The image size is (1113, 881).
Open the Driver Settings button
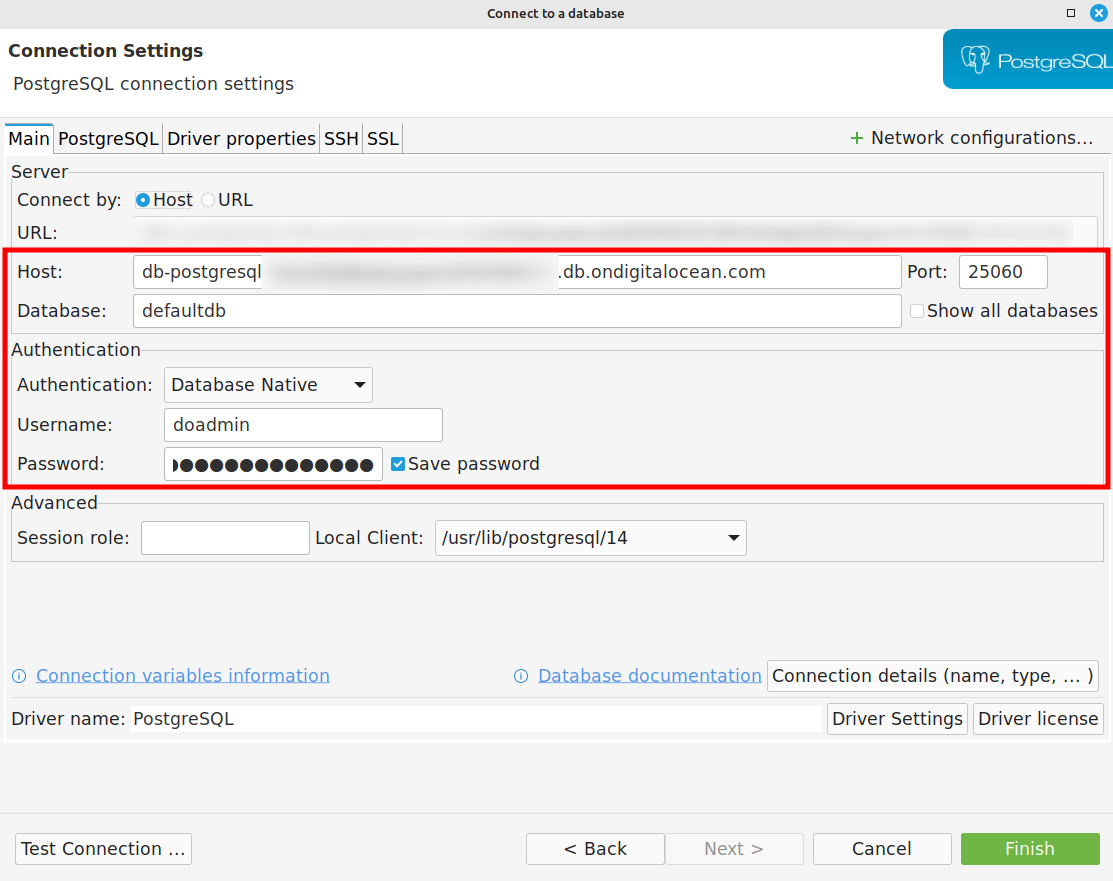tap(897, 719)
